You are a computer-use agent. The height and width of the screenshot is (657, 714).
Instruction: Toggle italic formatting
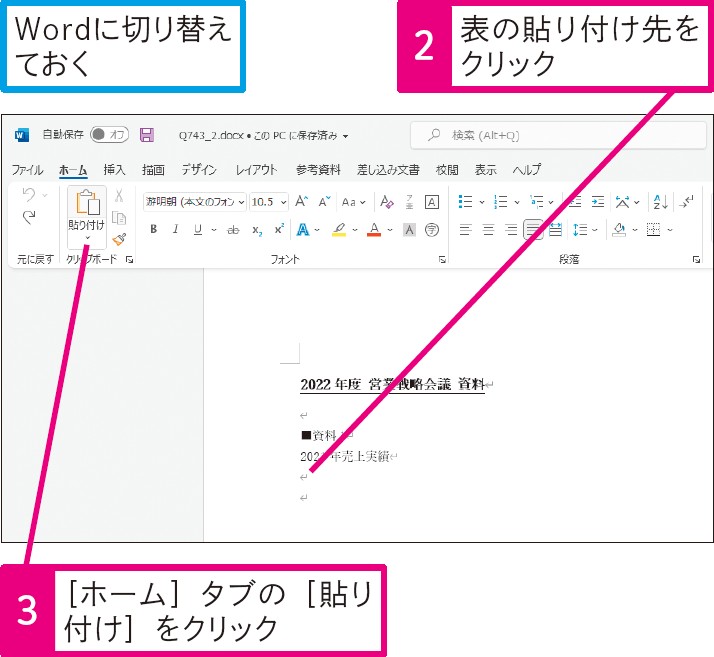(175, 229)
